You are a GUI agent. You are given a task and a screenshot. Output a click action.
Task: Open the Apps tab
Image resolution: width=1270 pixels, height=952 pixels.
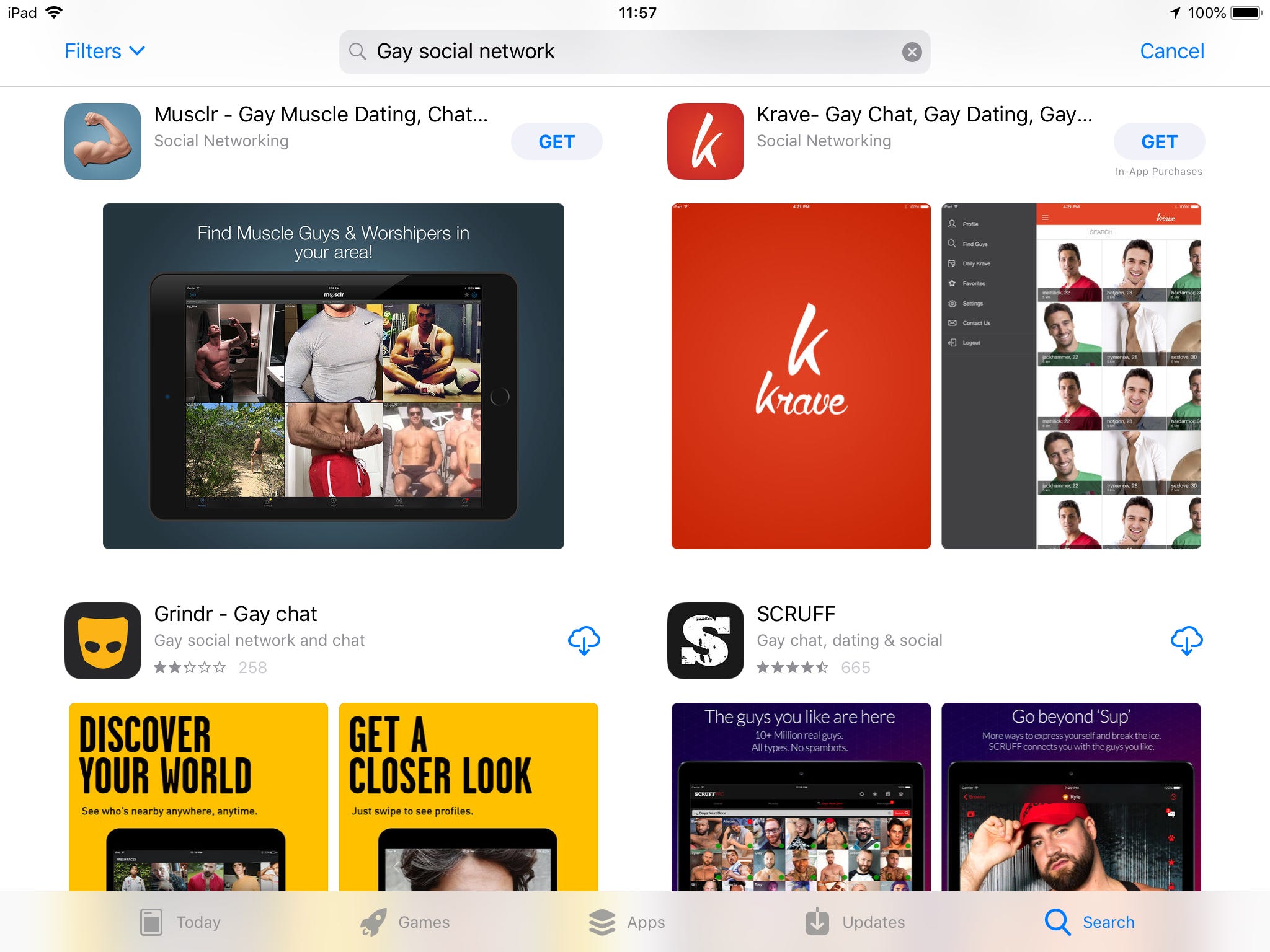coord(627,922)
